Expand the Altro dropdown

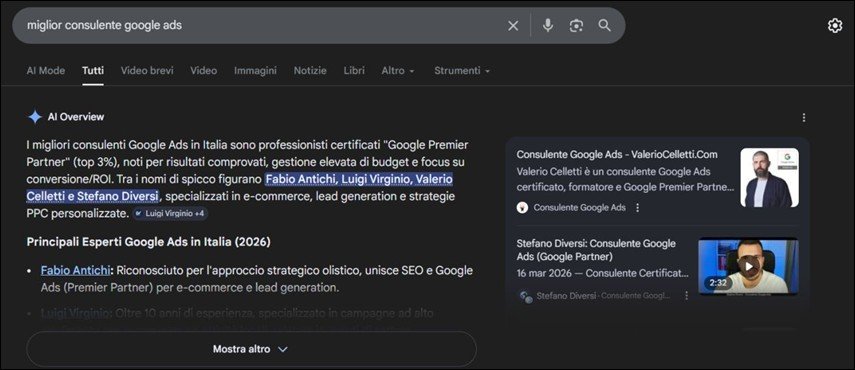pos(398,71)
